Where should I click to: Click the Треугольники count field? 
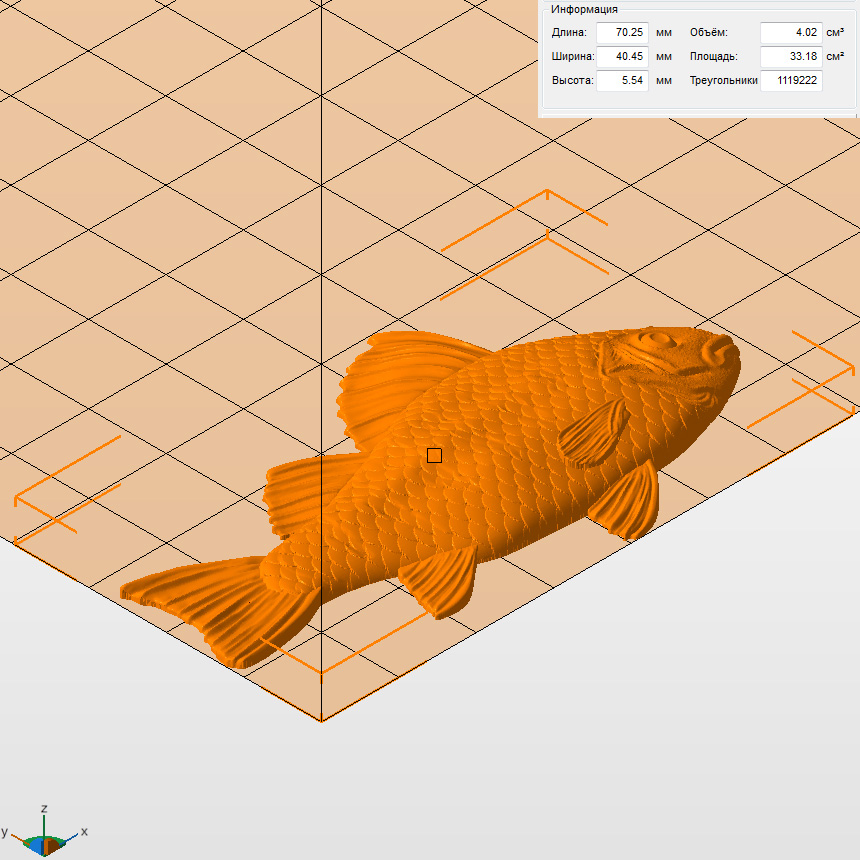click(791, 81)
